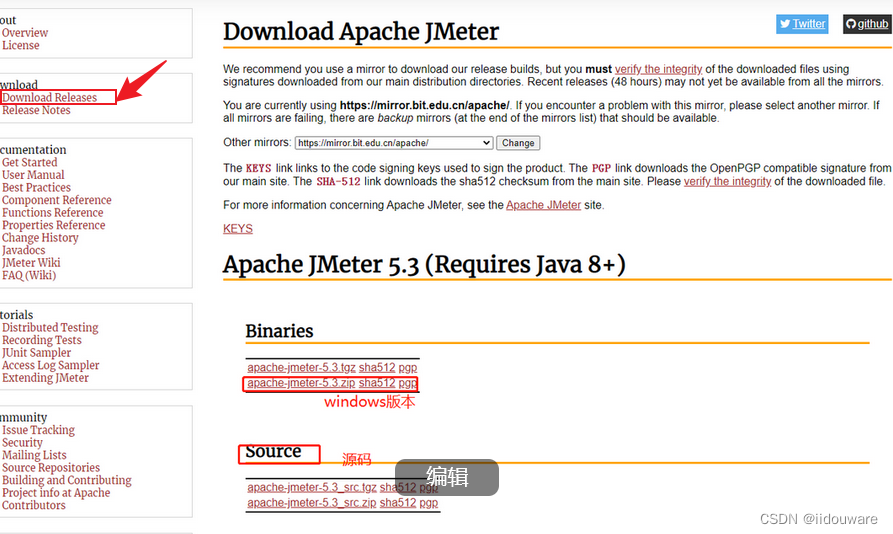Open Project info at Apache link
This screenshot has height=534, width=893.
click(x=56, y=492)
